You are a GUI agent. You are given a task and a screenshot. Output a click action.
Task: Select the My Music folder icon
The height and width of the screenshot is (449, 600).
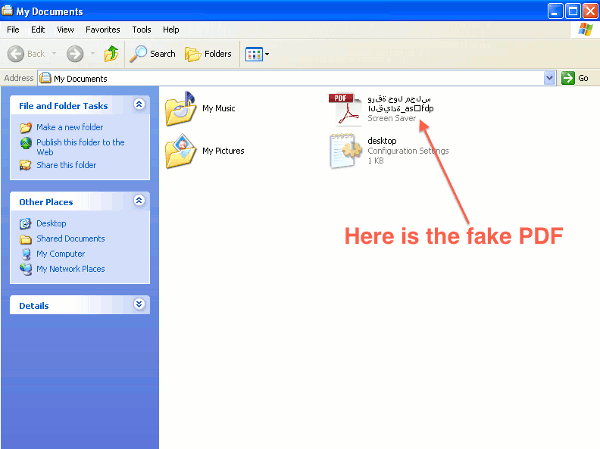pyautogui.click(x=181, y=109)
